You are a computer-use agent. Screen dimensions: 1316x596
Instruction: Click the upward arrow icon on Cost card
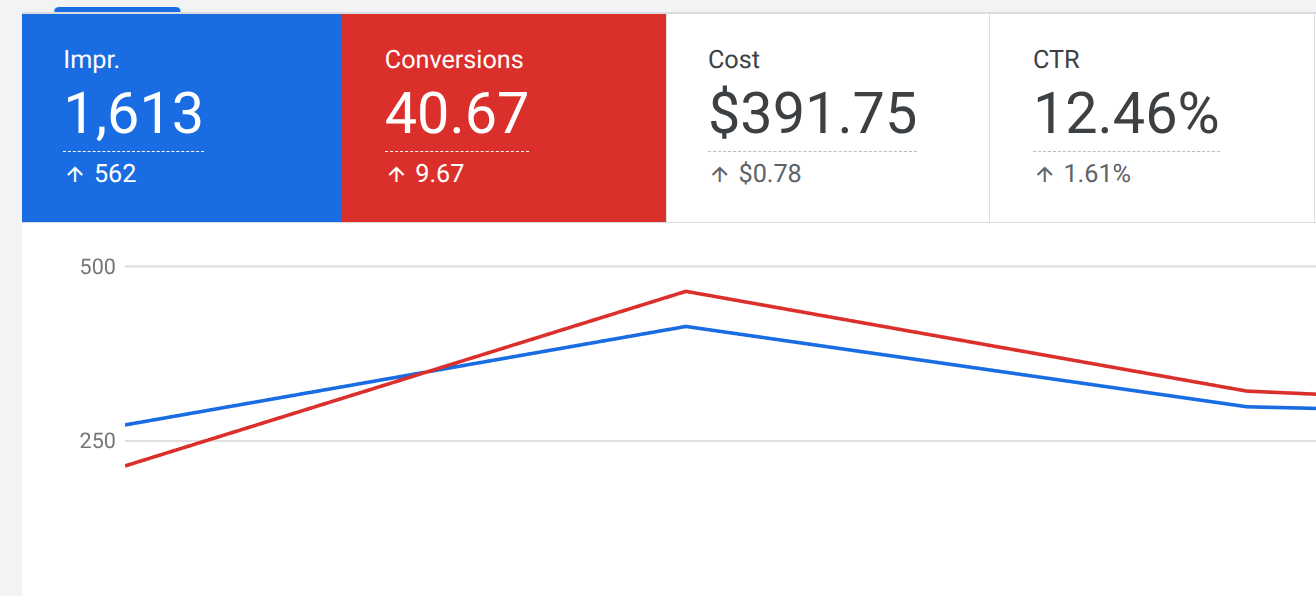718,173
